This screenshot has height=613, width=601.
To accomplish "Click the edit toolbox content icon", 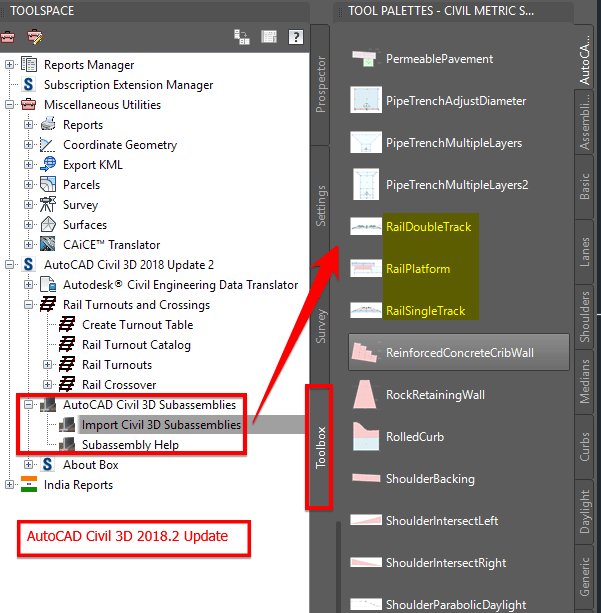I will 34,37.
